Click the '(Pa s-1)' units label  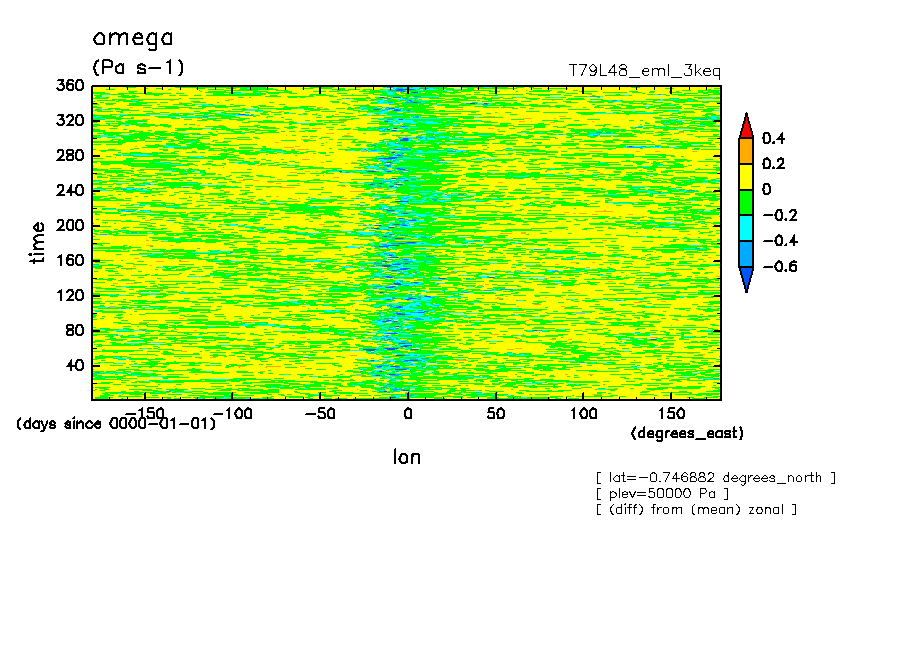(138, 67)
